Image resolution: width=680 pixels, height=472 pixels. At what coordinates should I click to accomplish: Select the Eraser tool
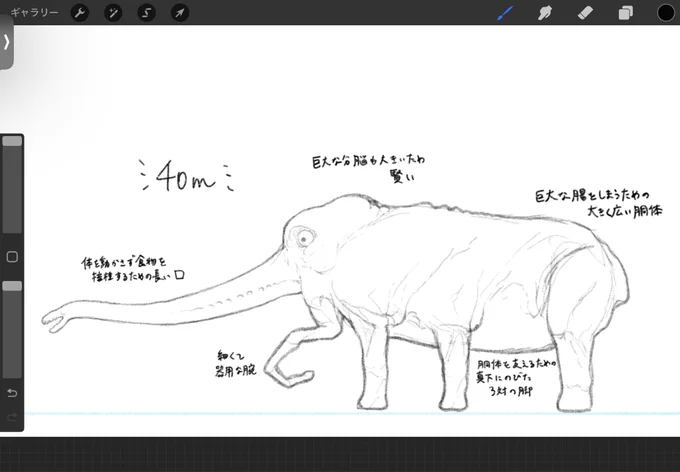point(585,13)
